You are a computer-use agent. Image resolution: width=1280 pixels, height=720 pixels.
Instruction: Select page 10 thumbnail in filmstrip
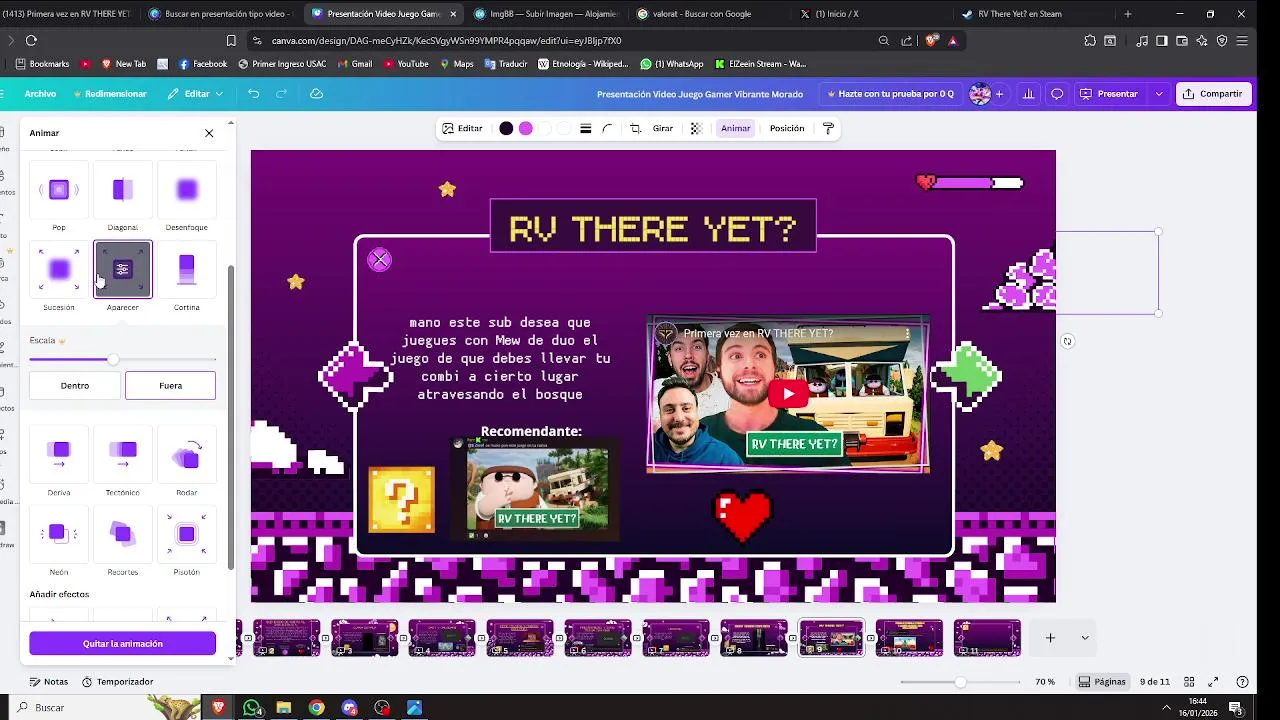pos(909,638)
